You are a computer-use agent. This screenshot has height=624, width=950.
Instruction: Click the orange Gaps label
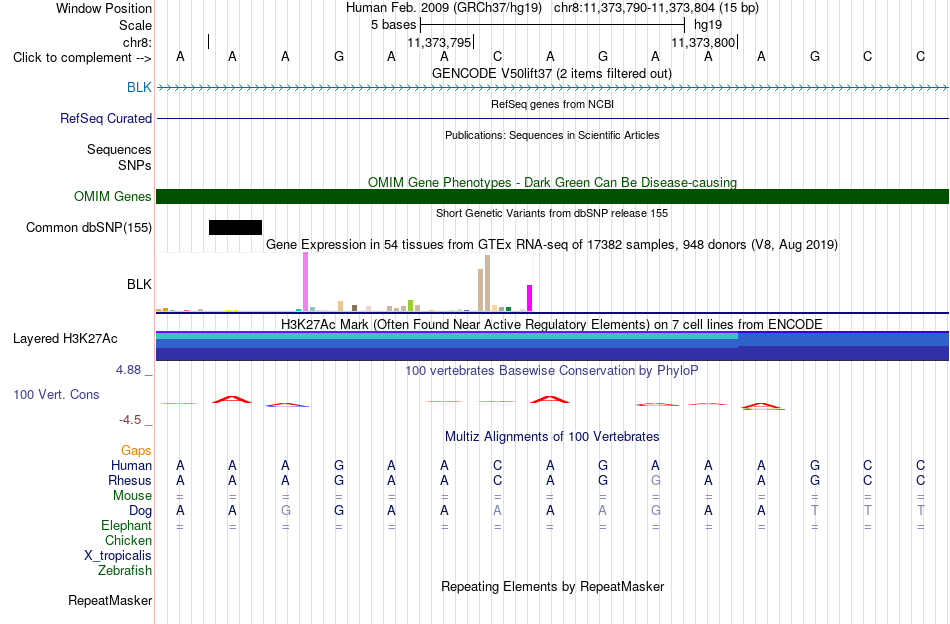click(136, 450)
